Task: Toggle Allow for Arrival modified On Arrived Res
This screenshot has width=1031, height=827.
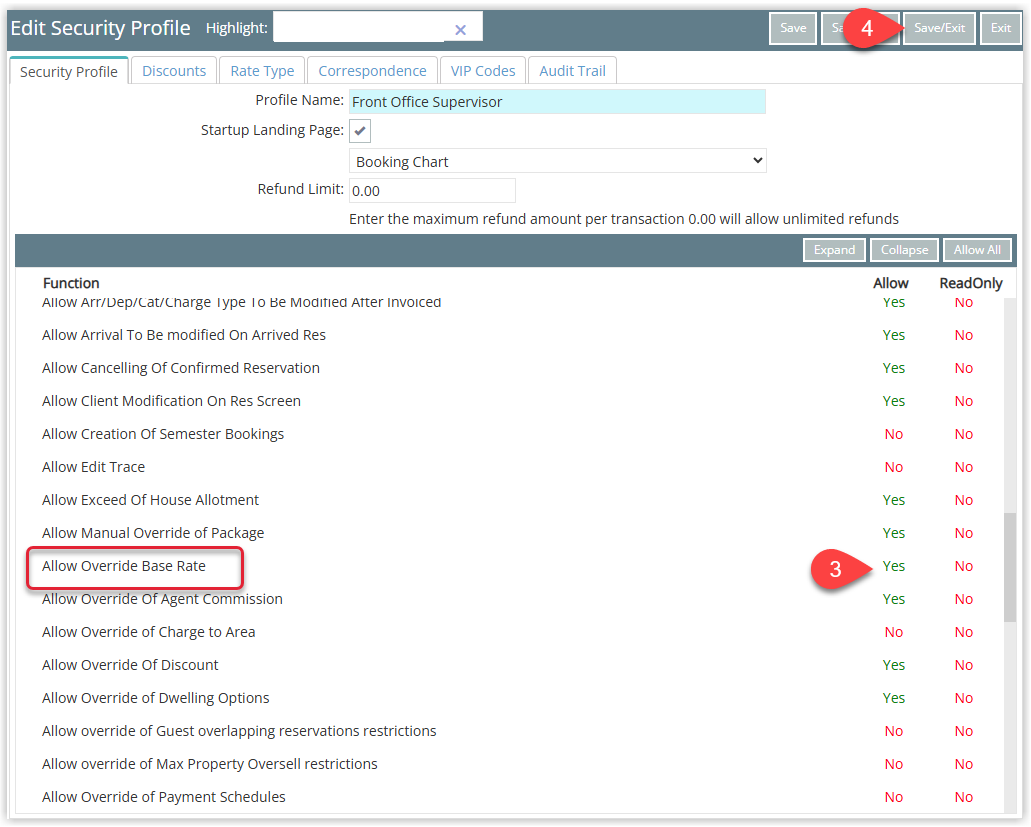Action: (894, 335)
